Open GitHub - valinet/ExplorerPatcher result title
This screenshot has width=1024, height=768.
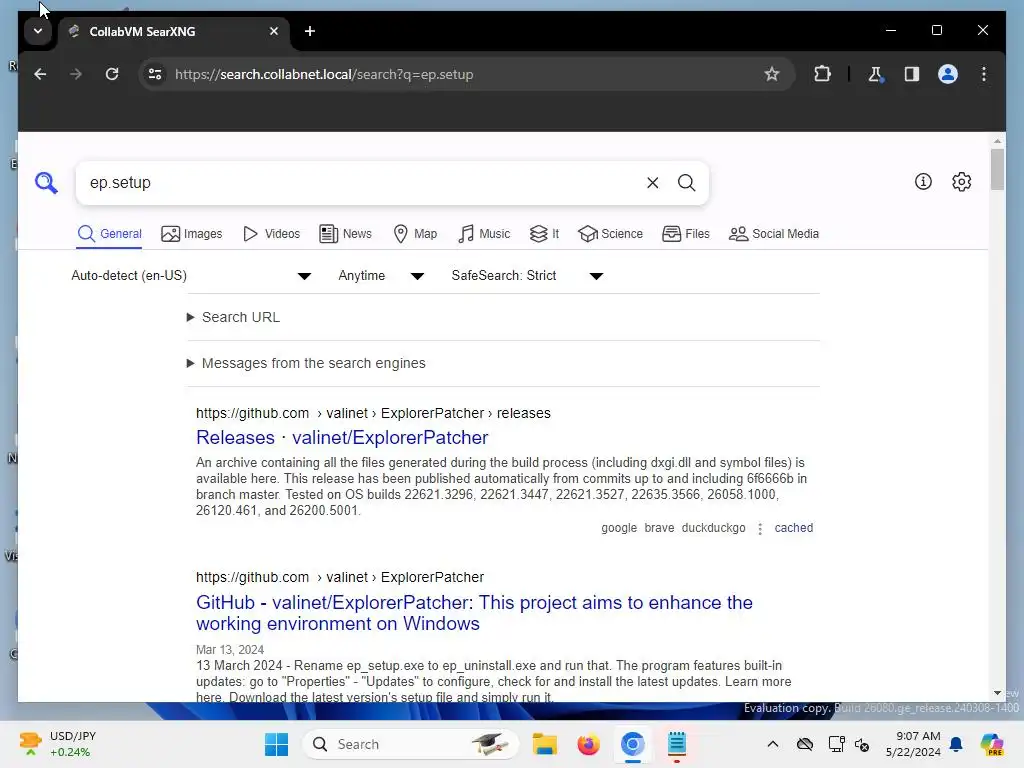[474, 613]
